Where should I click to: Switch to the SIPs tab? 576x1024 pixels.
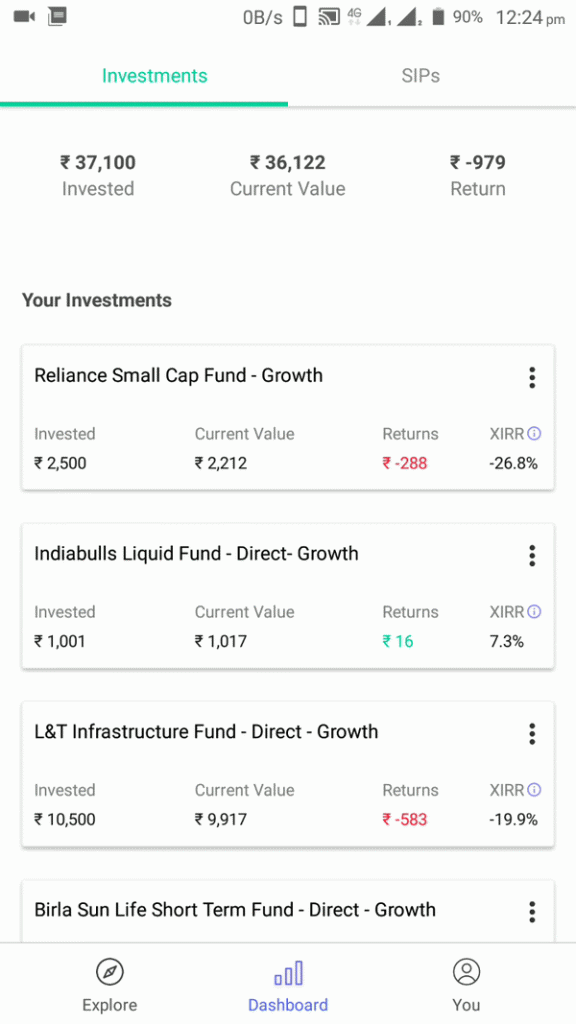pyautogui.click(x=421, y=76)
